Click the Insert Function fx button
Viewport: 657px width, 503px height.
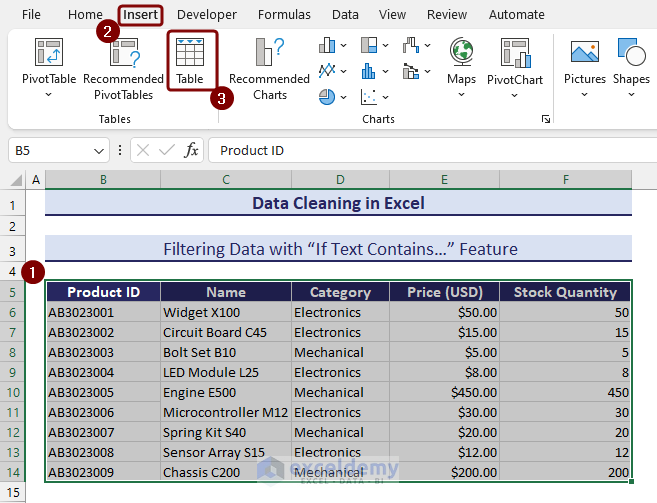click(192, 150)
